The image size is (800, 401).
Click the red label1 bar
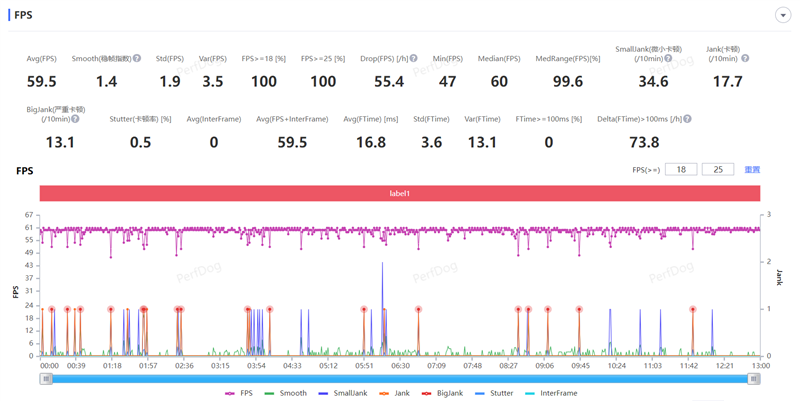[400, 193]
